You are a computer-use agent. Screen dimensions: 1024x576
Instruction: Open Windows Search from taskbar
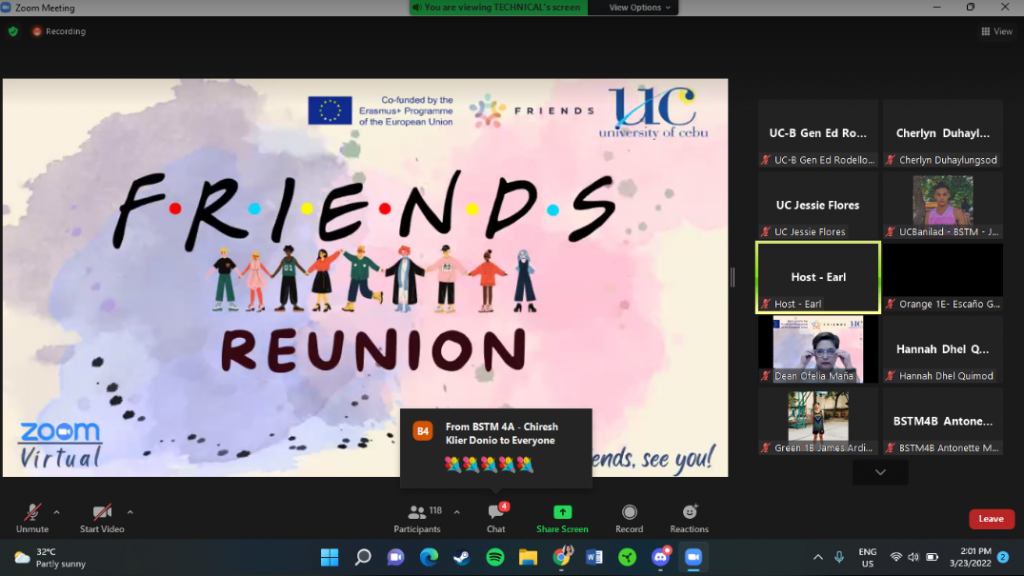(363, 557)
